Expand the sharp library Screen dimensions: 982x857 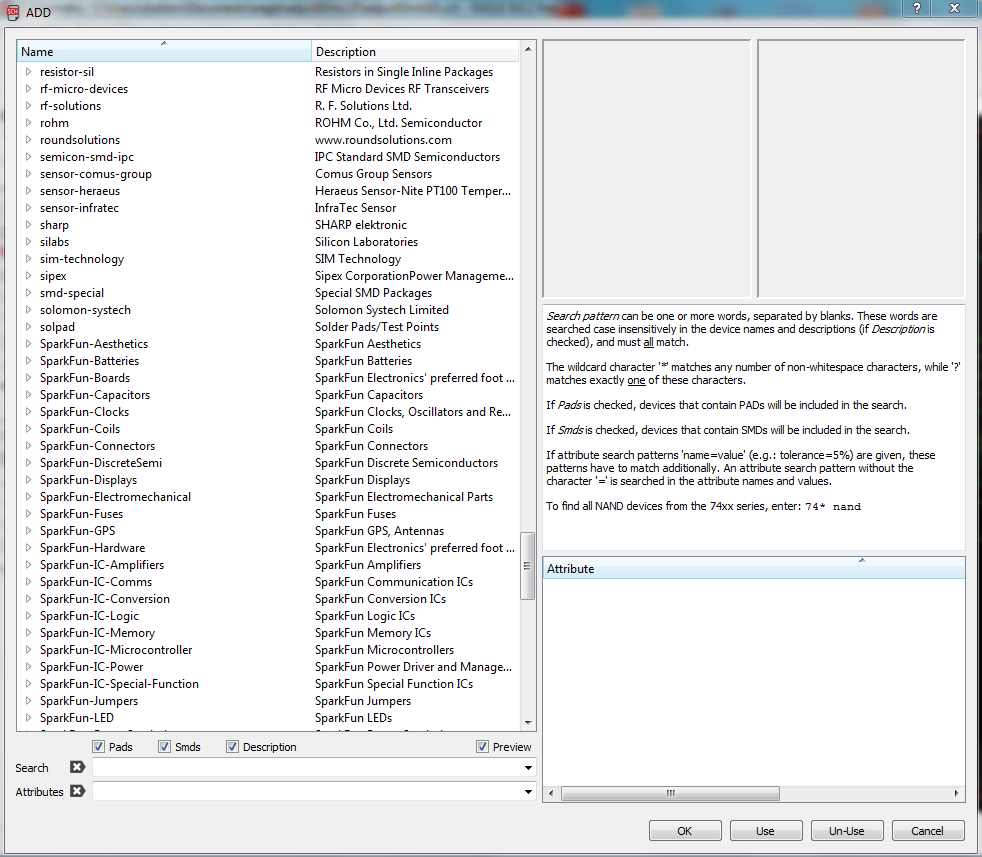coord(28,225)
